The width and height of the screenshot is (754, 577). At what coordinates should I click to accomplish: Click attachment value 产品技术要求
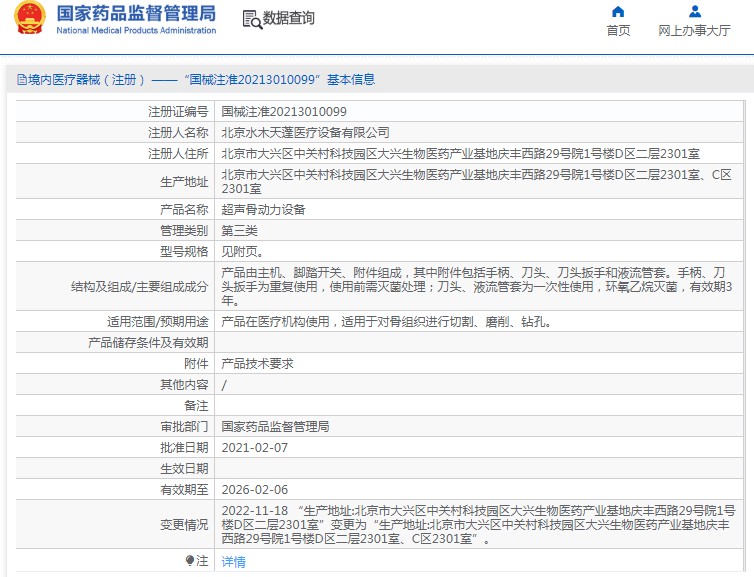pos(257,364)
